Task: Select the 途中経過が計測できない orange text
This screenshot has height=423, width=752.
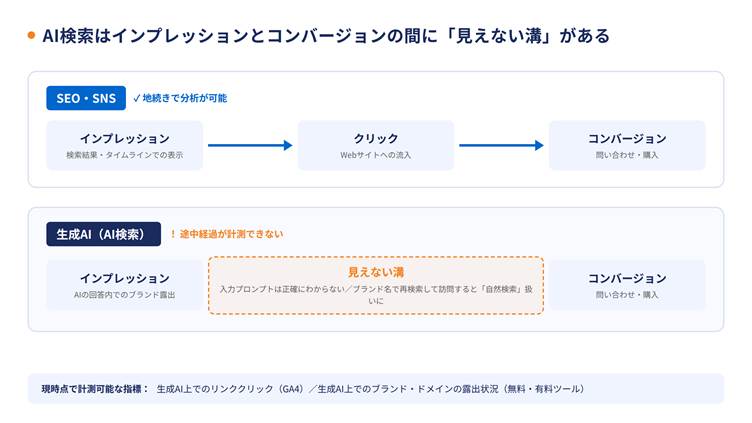Action: pyautogui.click(x=231, y=234)
